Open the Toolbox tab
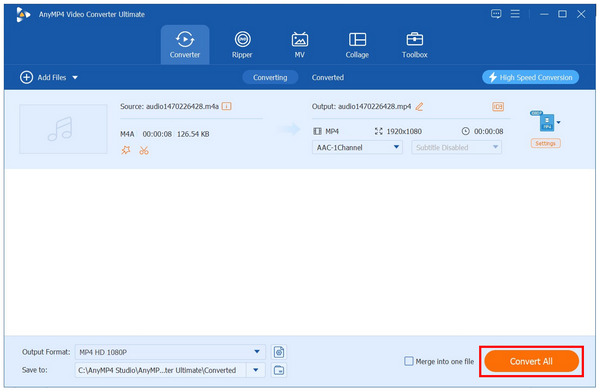 tap(414, 45)
